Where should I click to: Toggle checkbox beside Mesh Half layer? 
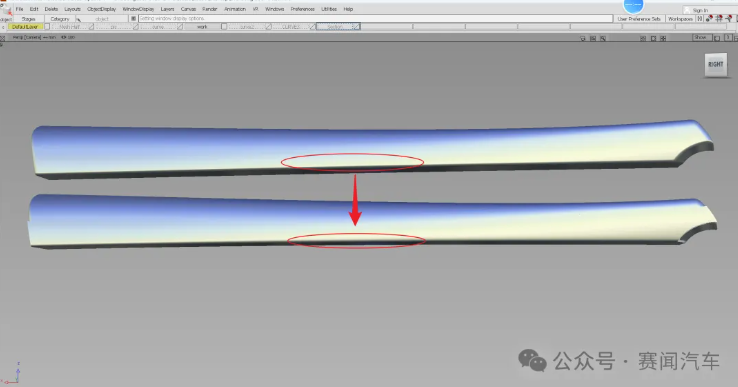(47, 27)
